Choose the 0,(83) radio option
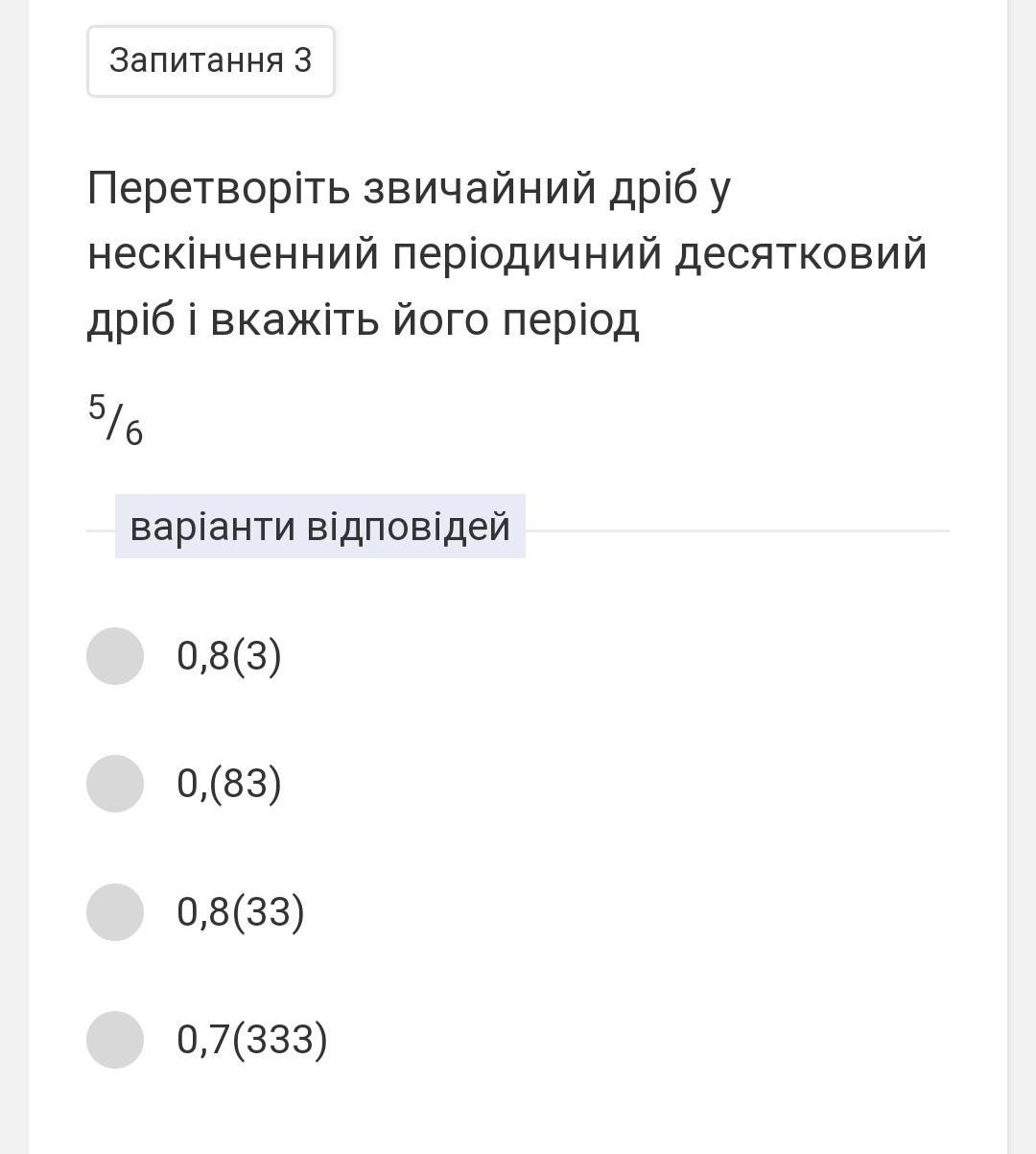The image size is (1036, 1154). click(115, 784)
